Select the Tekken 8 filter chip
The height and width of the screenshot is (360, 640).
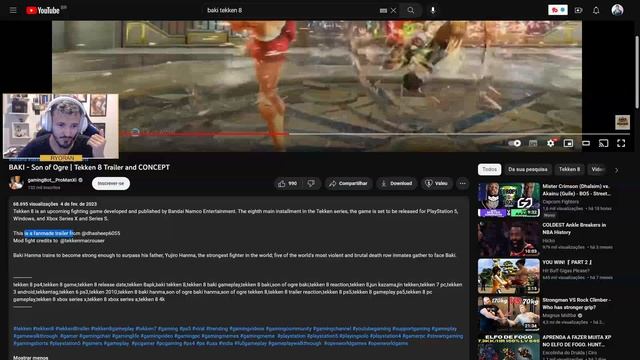pyautogui.click(x=569, y=169)
